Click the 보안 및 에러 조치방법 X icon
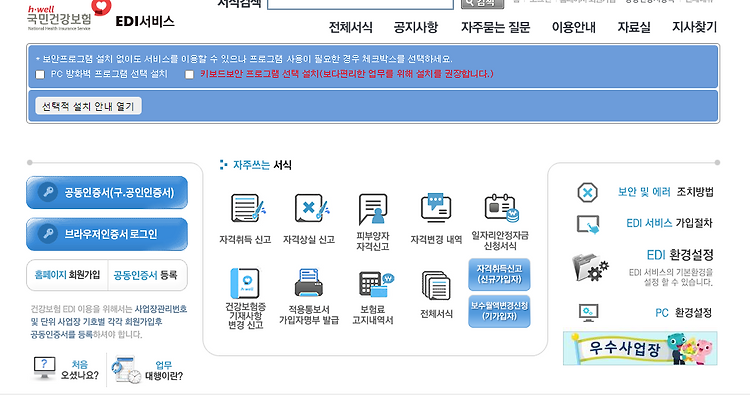750x395 pixels. (x=587, y=193)
